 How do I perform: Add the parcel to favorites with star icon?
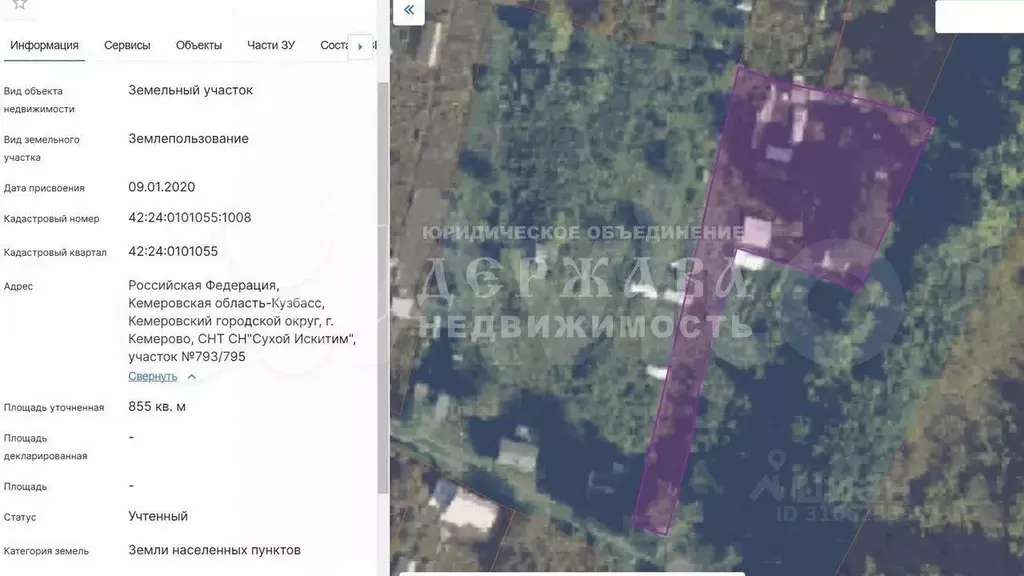[x=20, y=4]
